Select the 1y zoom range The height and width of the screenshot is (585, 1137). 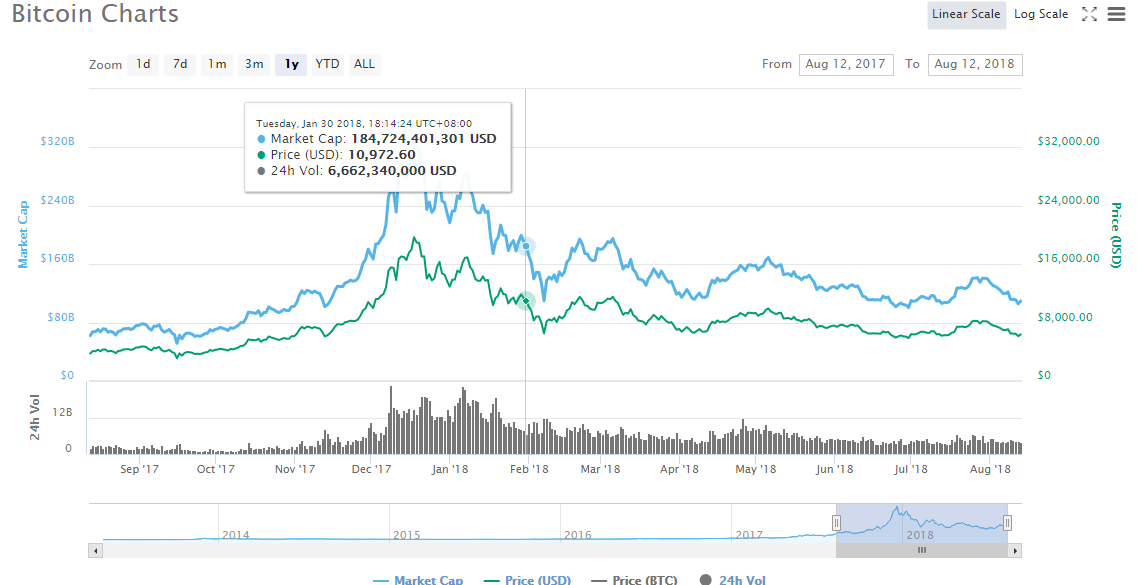291,65
